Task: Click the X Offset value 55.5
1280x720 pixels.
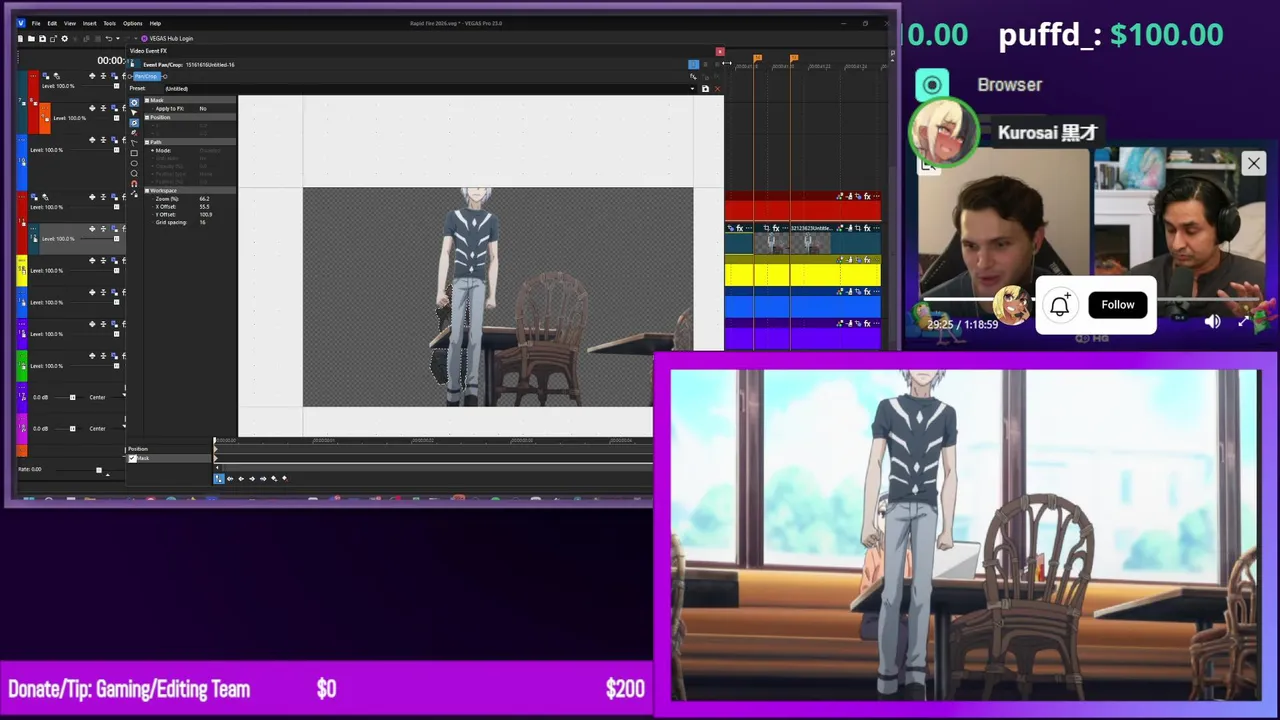Action: click(x=205, y=207)
